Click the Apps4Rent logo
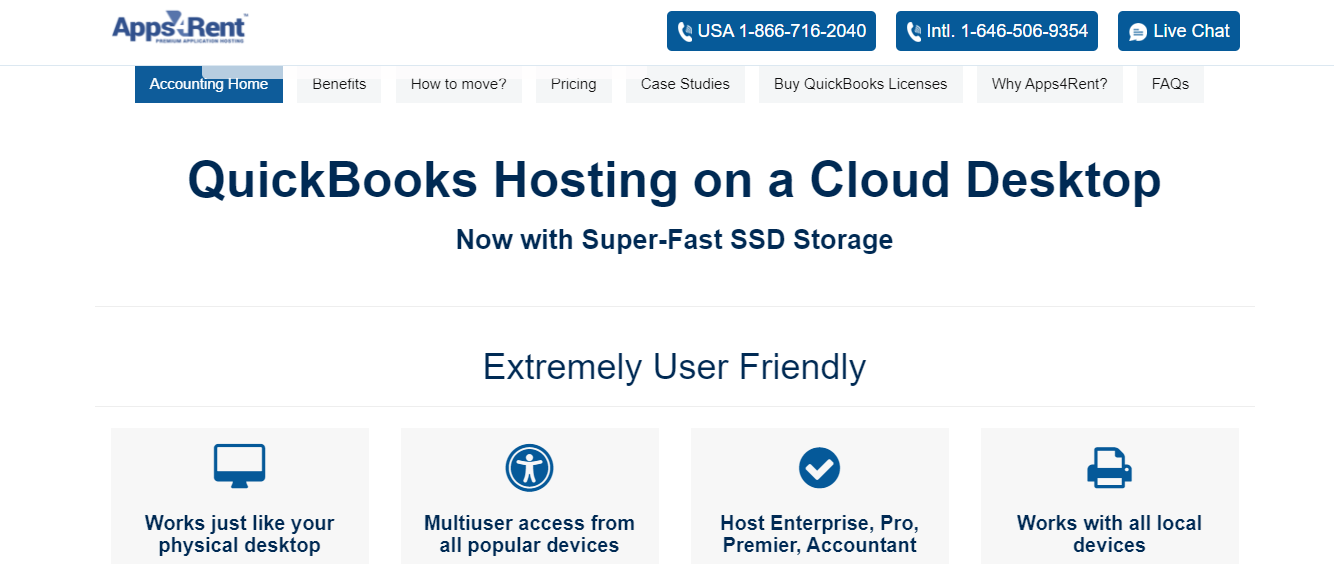The image size is (1334, 564). [179, 28]
